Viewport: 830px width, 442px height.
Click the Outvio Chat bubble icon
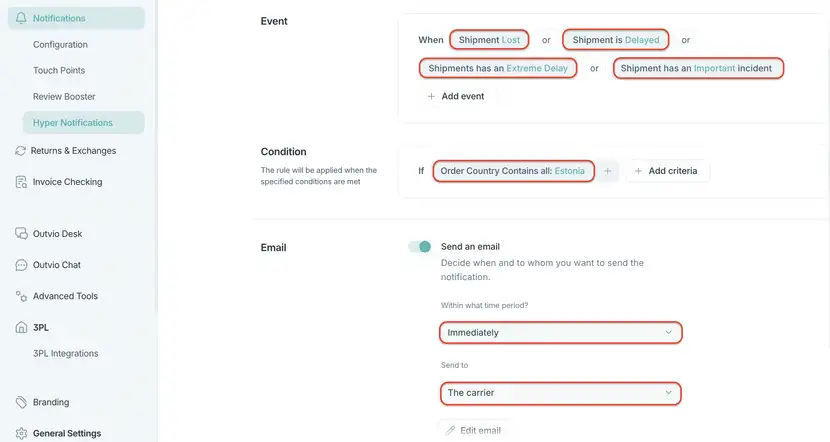21,265
